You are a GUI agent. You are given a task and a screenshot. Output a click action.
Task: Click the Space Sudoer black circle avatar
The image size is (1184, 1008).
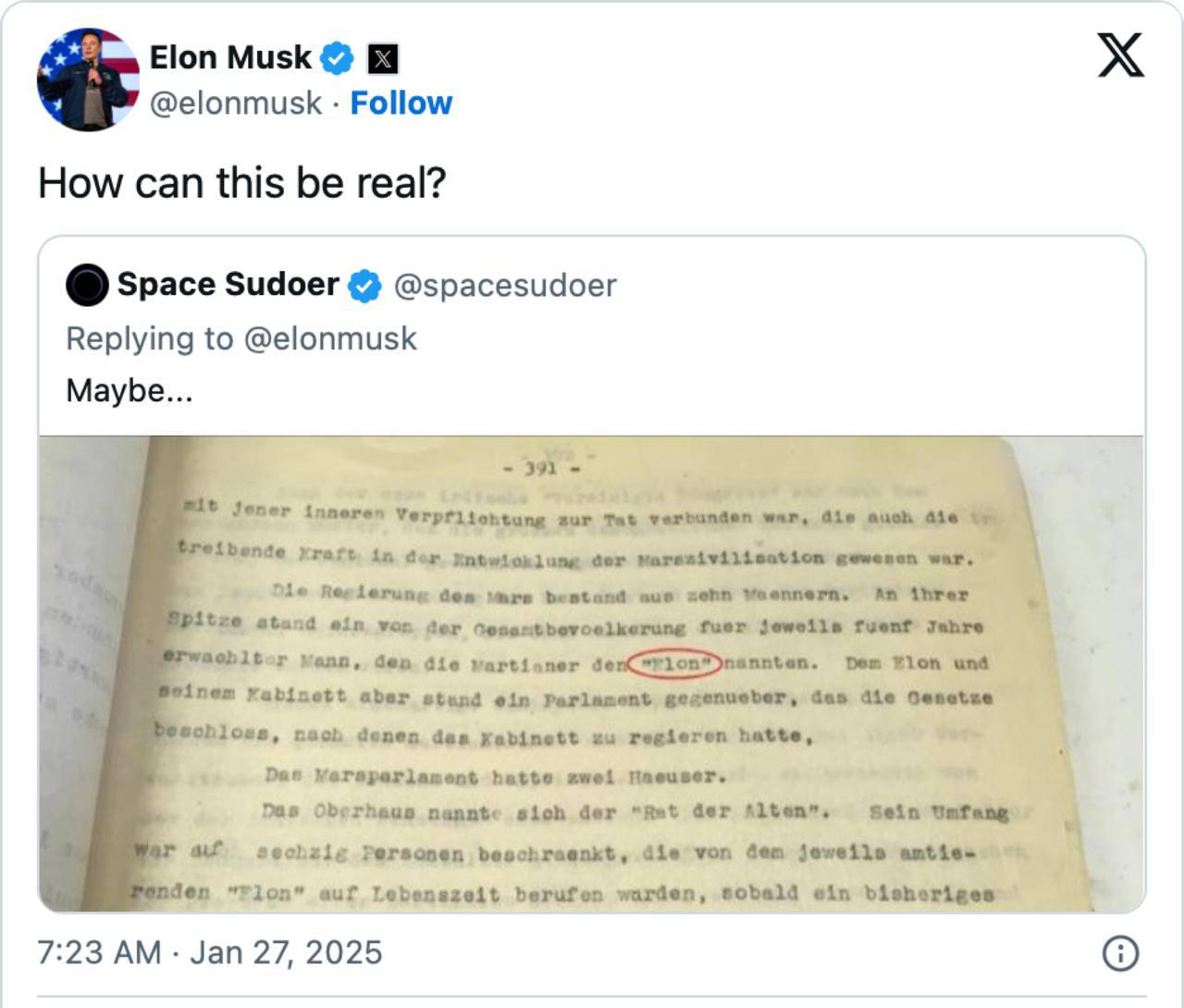click(87, 285)
